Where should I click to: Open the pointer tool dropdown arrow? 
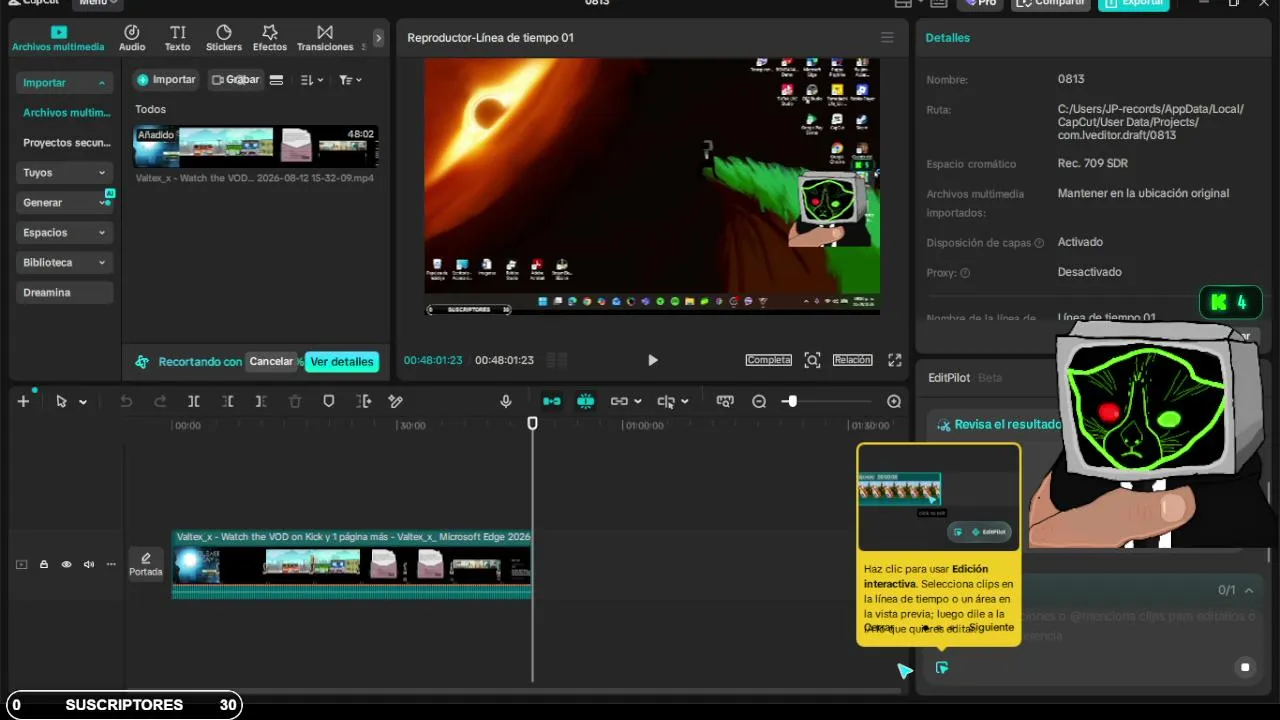83,402
